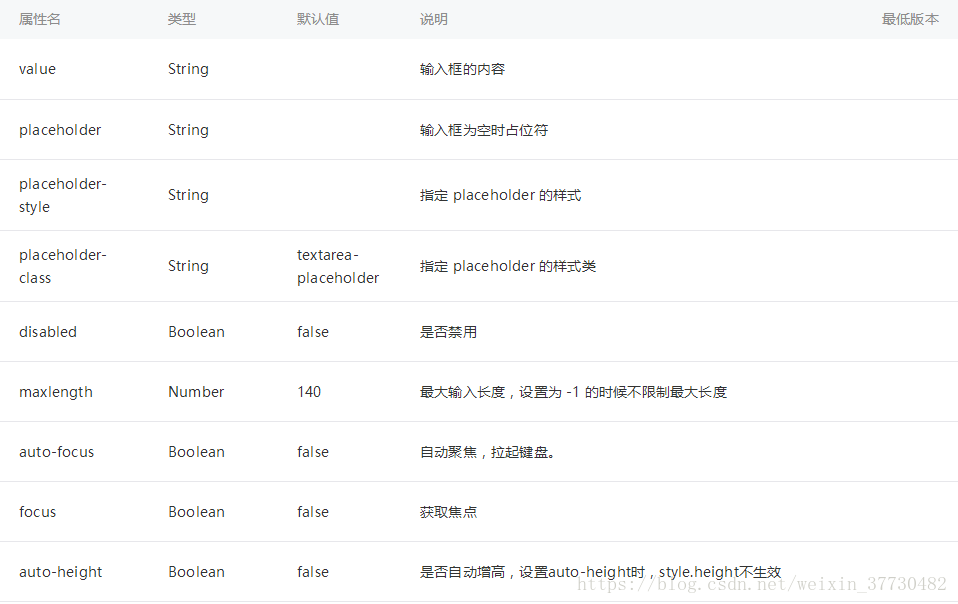Image resolution: width=958 pixels, height=604 pixels.
Task: Select the auto-height attribute name
Action: 60,572
